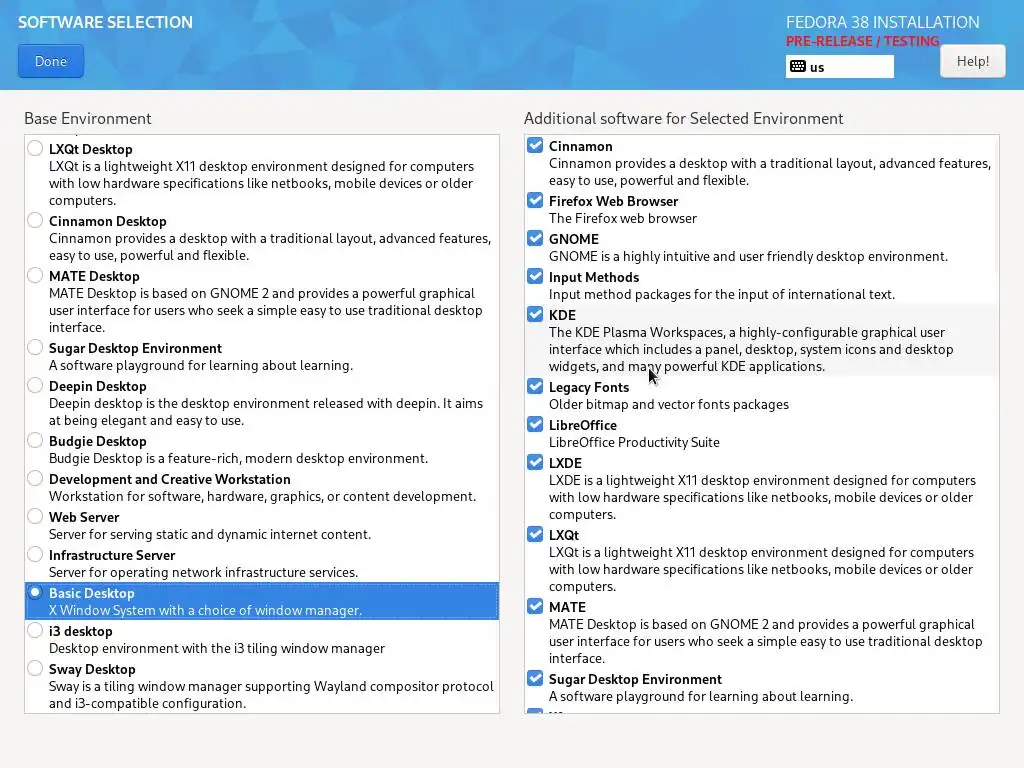Uncheck the LXQt add-on checkbox
This screenshot has height=768, width=1024.
click(535, 534)
